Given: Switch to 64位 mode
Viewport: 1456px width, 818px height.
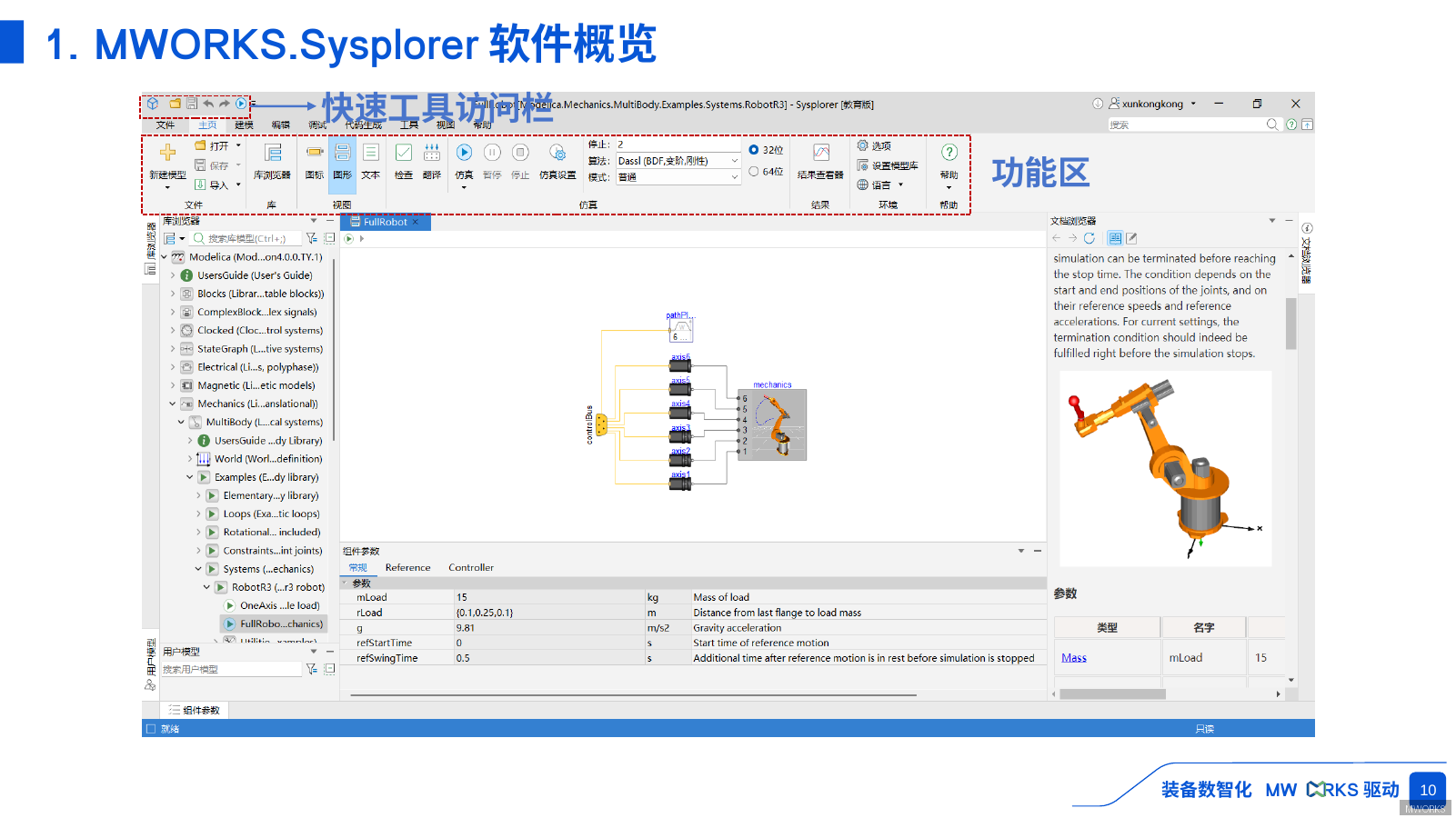Looking at the screenshot, I should (x=753, y=170).
